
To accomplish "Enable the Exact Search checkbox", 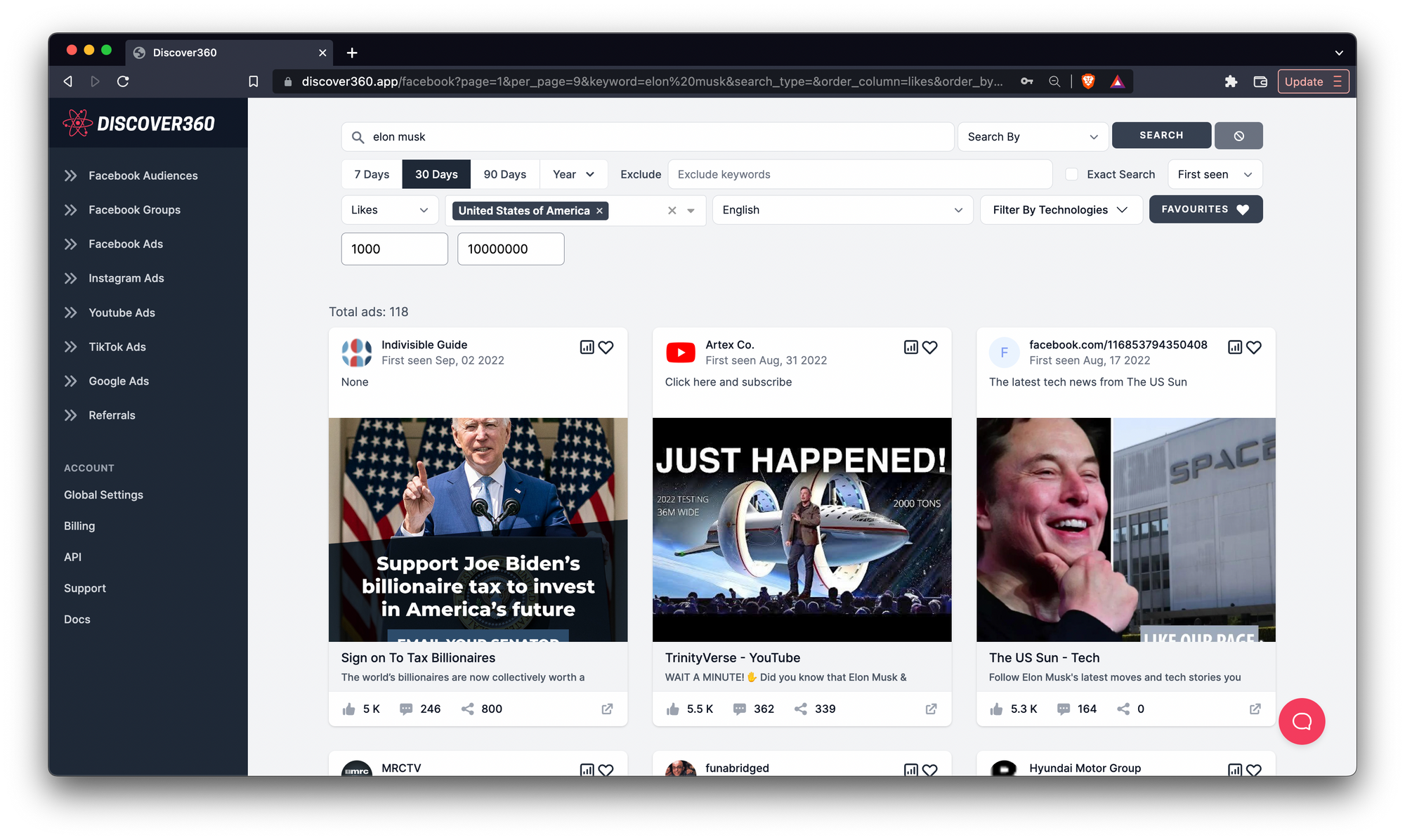I will [1071, 174].
